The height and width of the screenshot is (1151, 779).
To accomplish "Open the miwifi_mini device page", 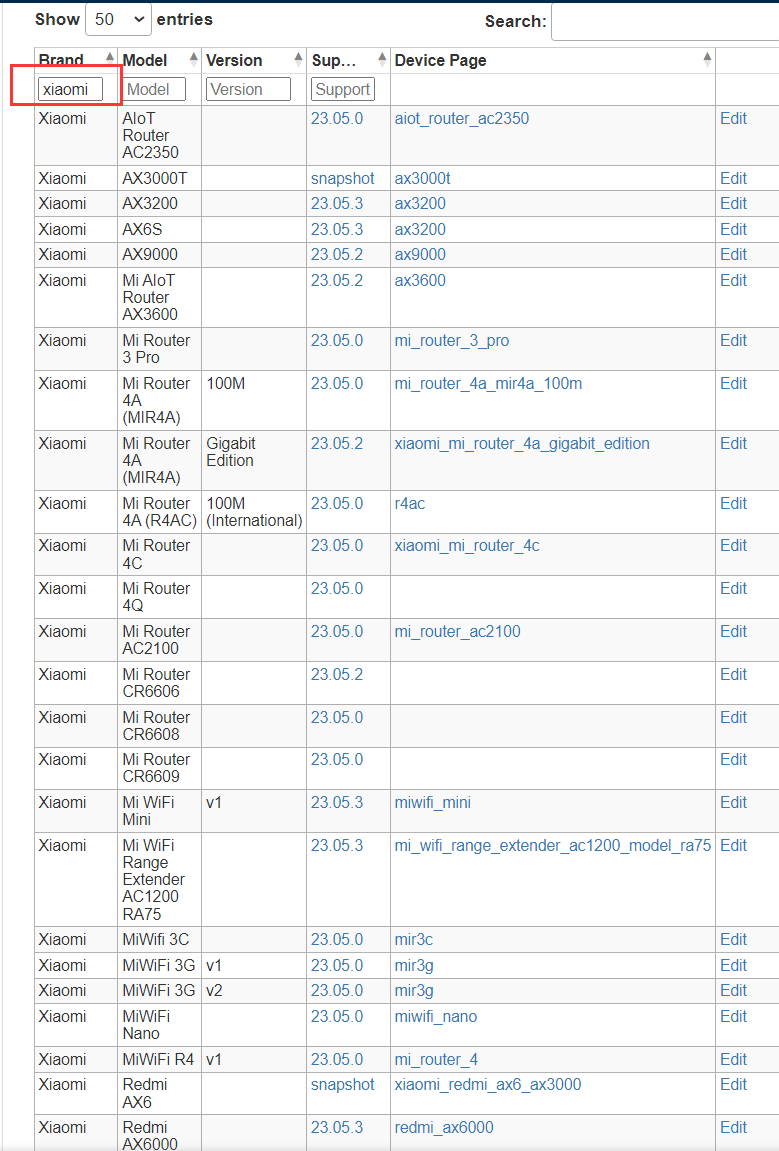I will [x=432, y=802].
